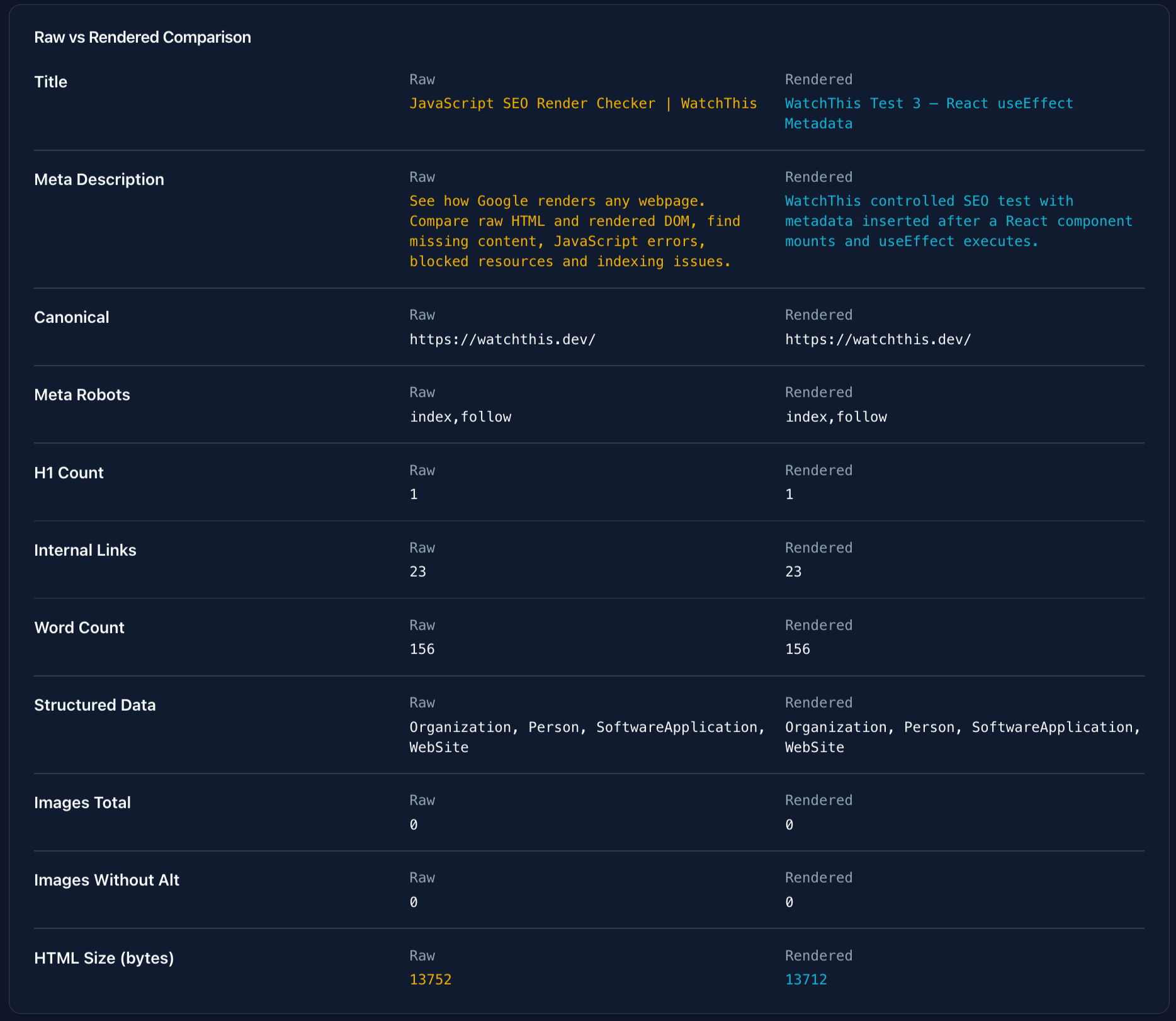Click the raw Images Total value '0'
Image resolution: width=1176 pixels, height=1021 pixels.
click(414, 825)
